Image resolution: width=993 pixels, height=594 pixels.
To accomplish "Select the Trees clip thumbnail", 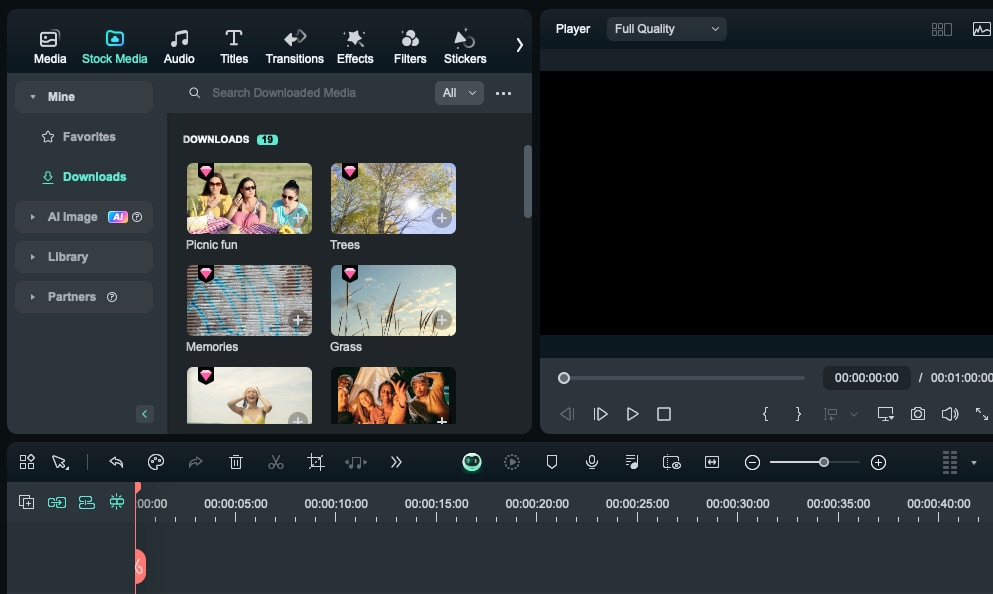I will click(393, 198).
